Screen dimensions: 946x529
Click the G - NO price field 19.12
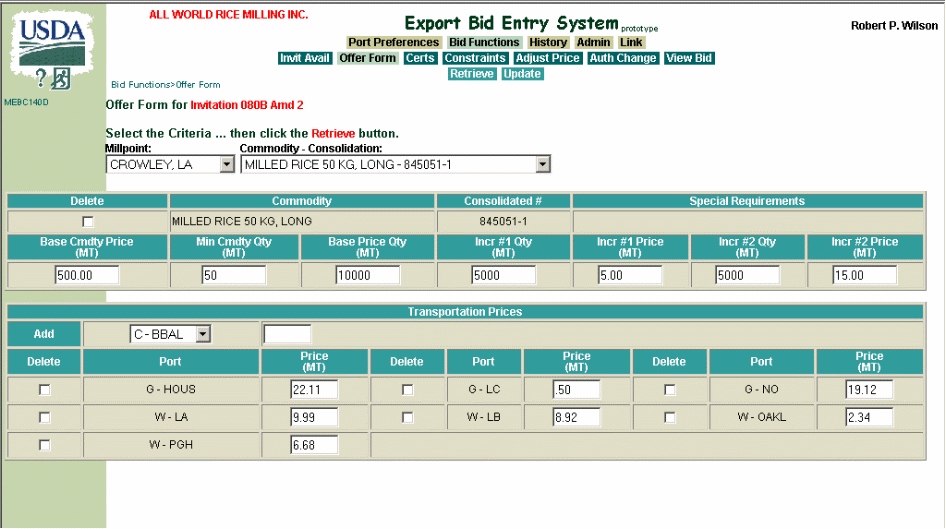[869, 389]
